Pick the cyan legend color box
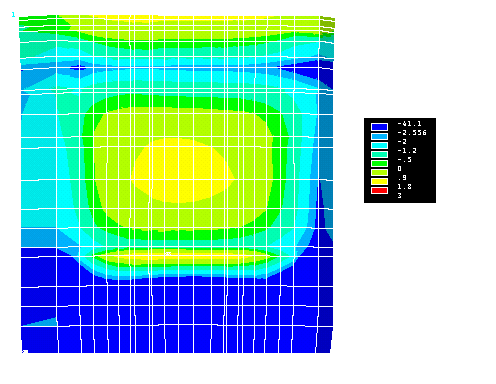The image size is (496, 384). pos(379,145)
